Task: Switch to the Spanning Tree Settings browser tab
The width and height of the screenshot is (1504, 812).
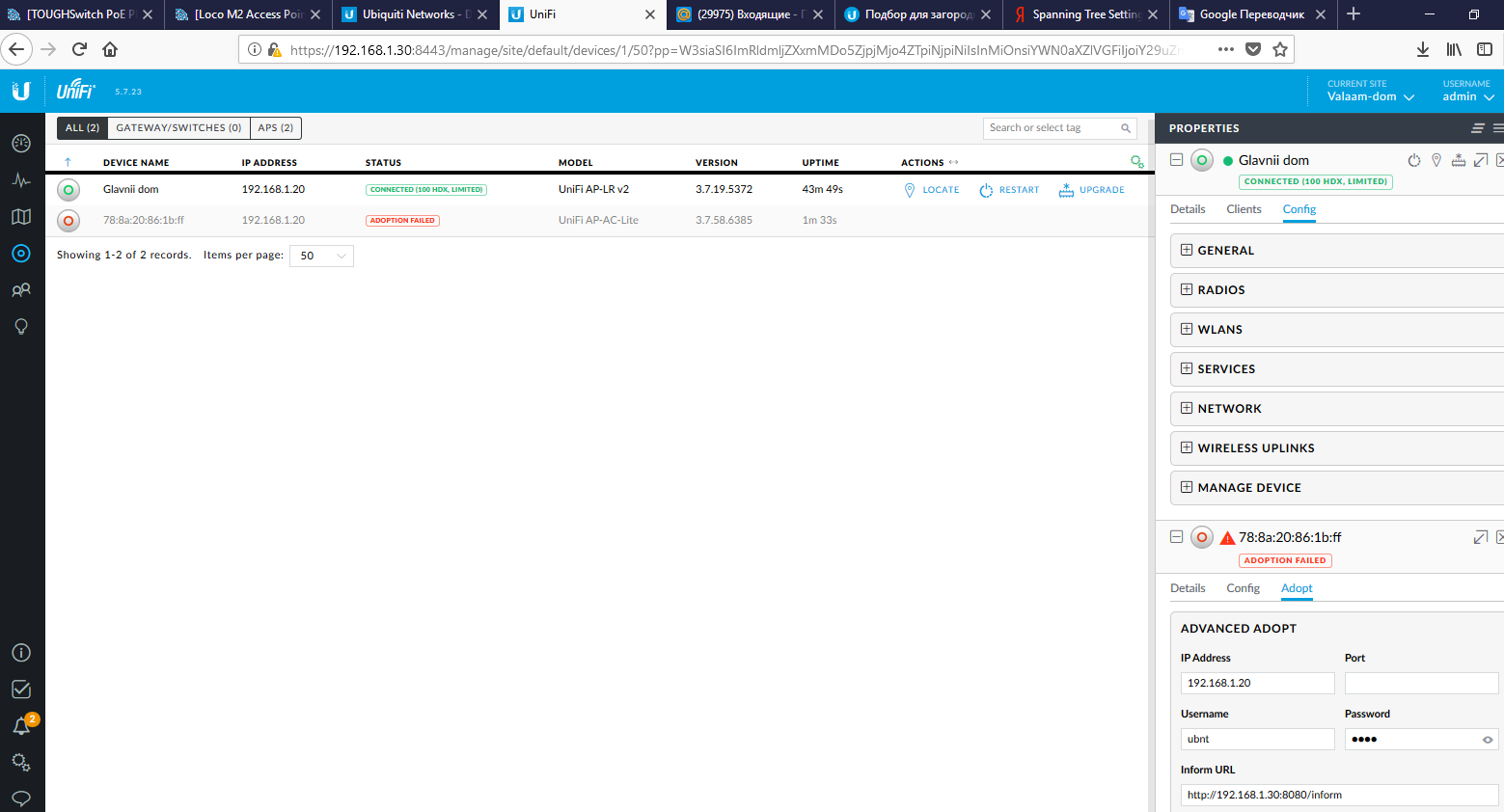Action: tap(1085, 14)
